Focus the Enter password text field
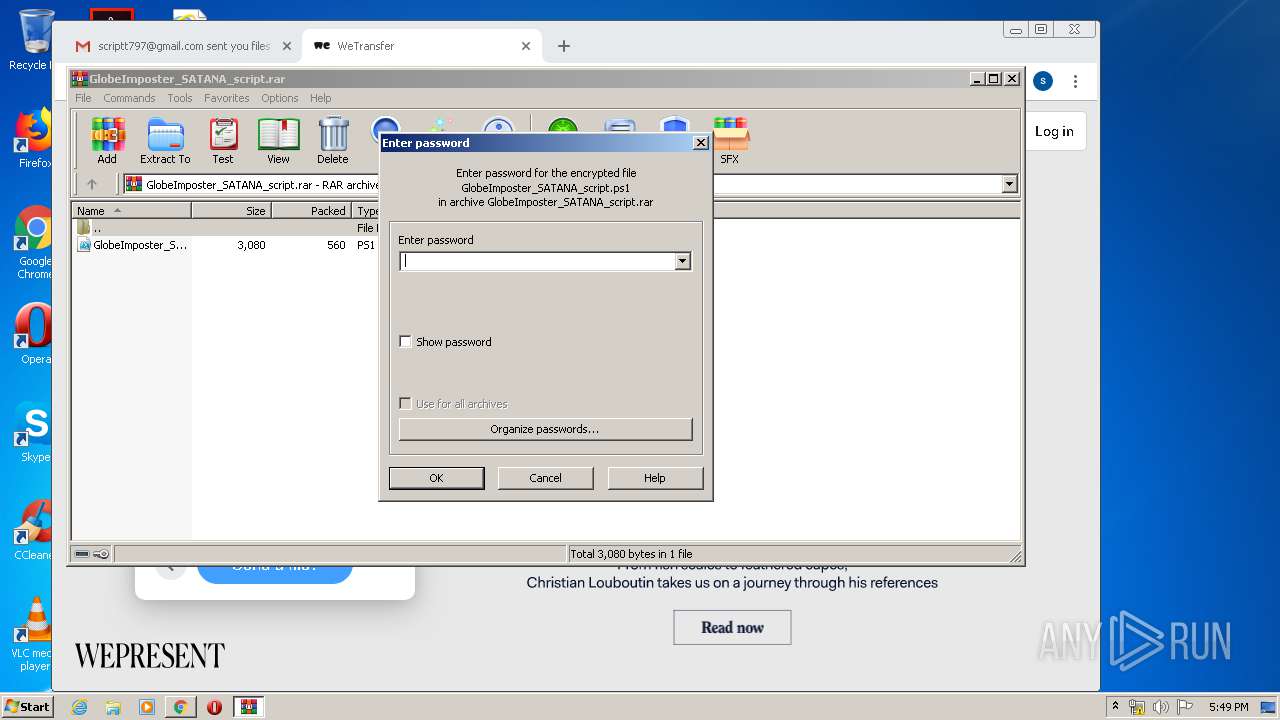Viewport: 1280px width, 720px height. point(537,261)
